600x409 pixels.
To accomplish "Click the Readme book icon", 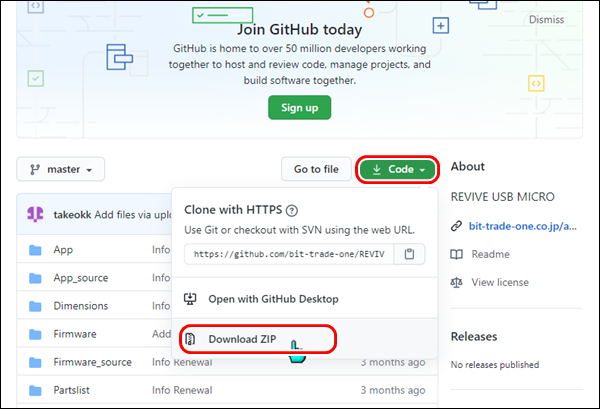I will coord(457,254).
